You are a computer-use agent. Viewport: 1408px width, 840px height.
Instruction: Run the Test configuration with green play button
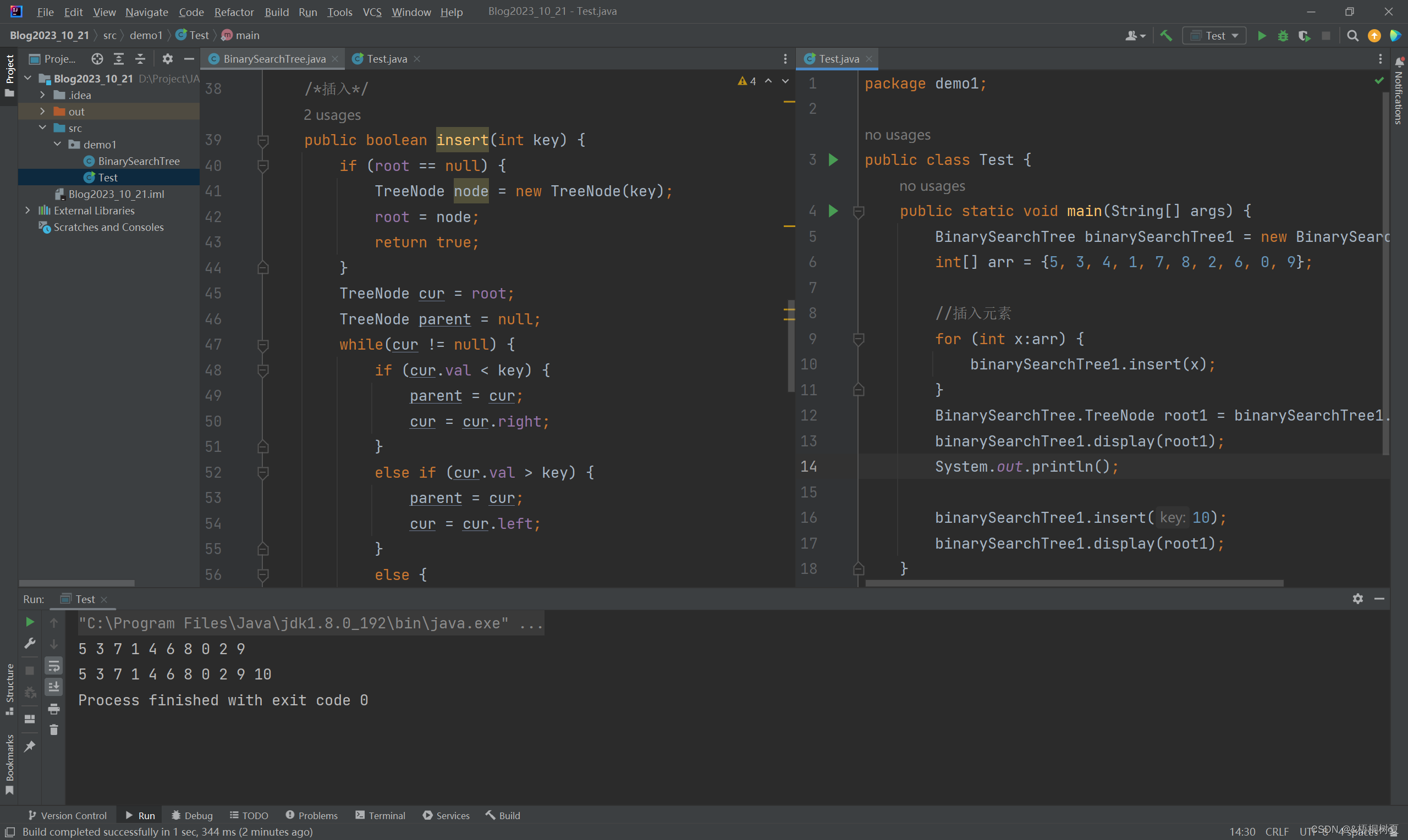(1262, 36)
